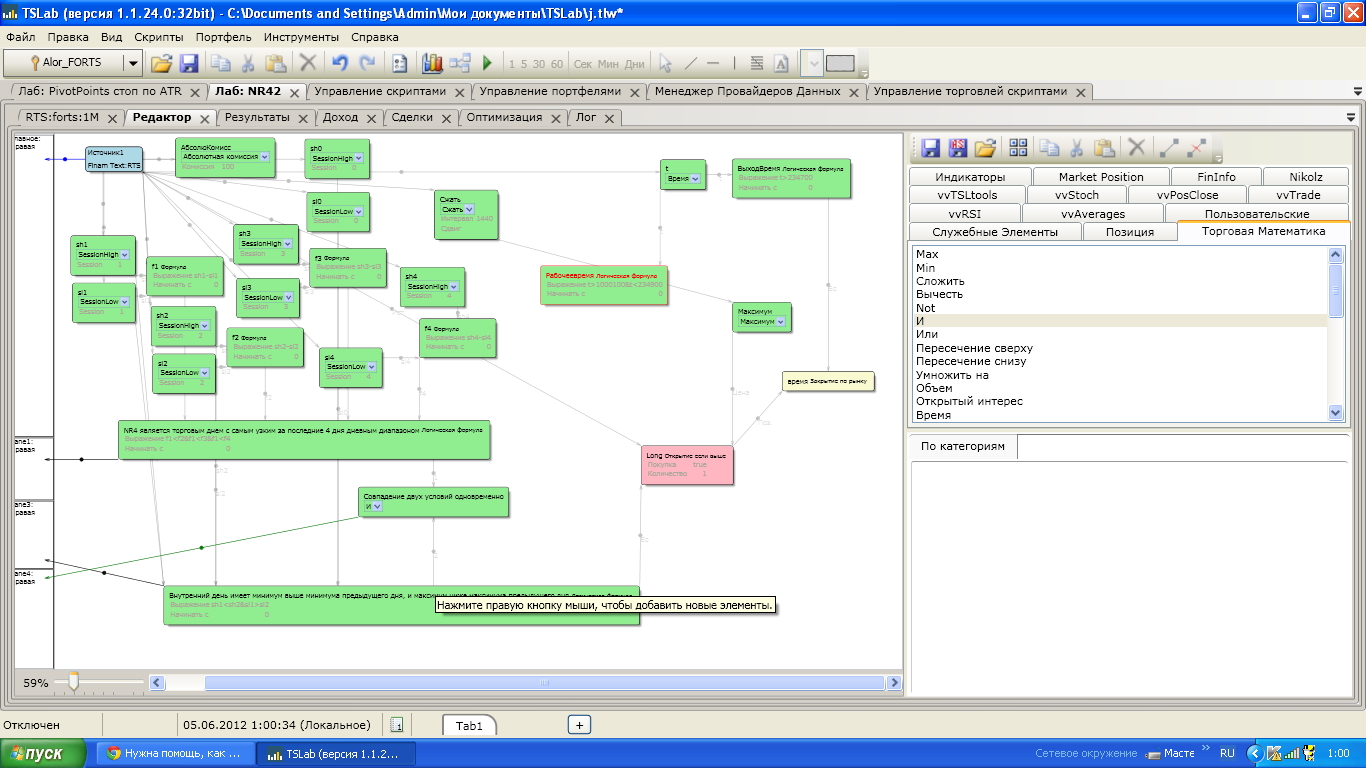Open the Служебные Элементы category tab
The width and height of the screenshot is (1366, 768).
[995, 232]
